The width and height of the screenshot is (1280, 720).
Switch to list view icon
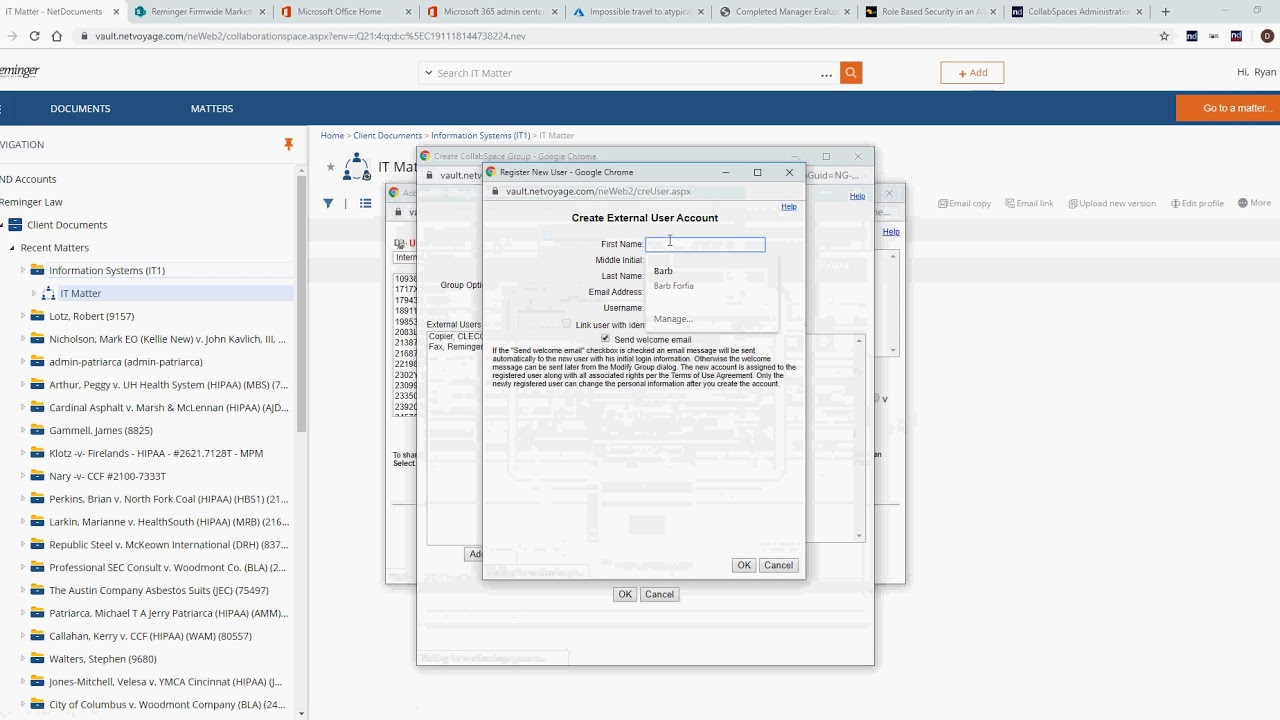click(x=366, y=203)
